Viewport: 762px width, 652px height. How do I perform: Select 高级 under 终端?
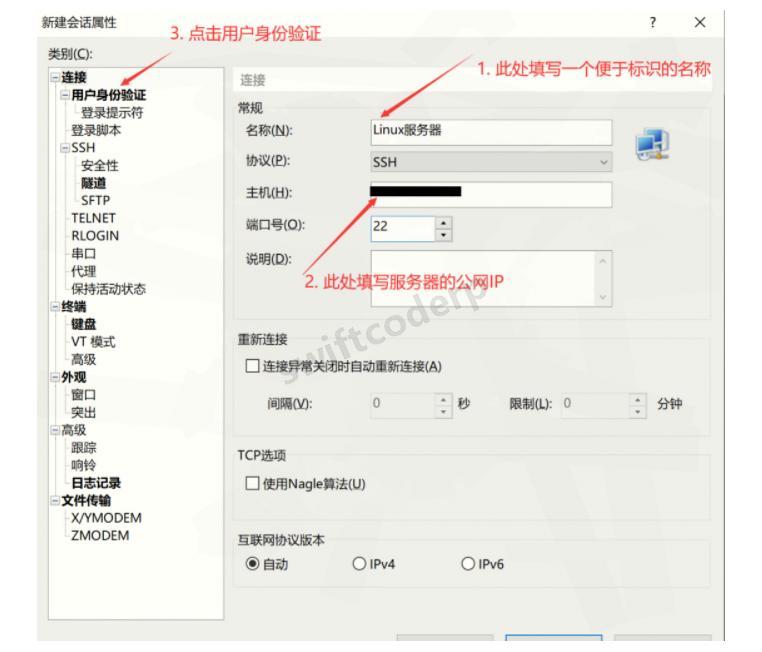point(83,360)
